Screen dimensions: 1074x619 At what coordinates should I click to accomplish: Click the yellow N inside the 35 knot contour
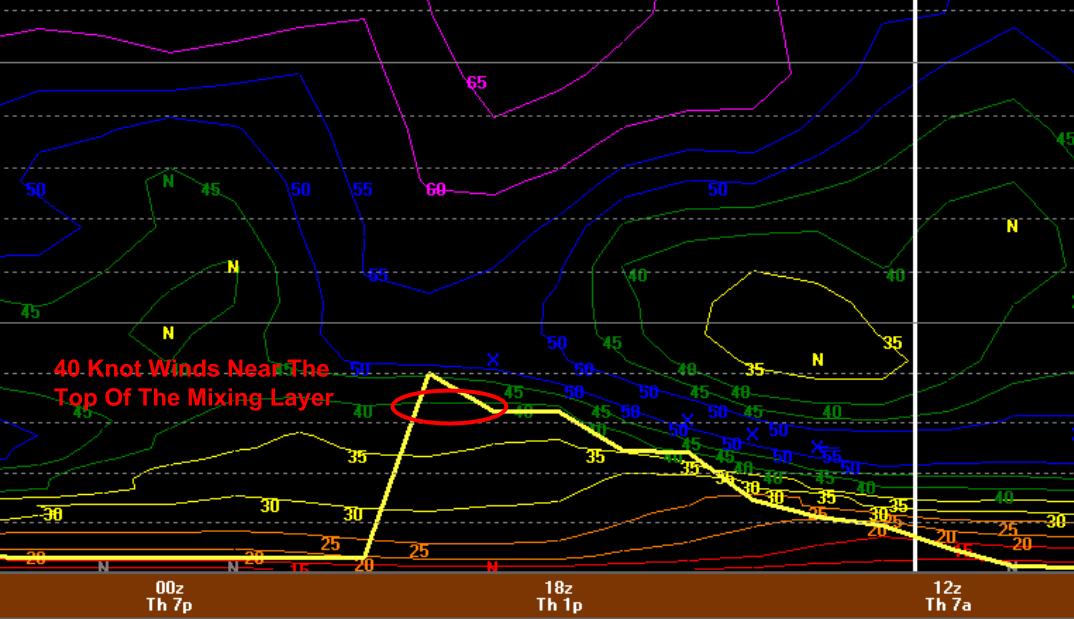coord(817,360)
